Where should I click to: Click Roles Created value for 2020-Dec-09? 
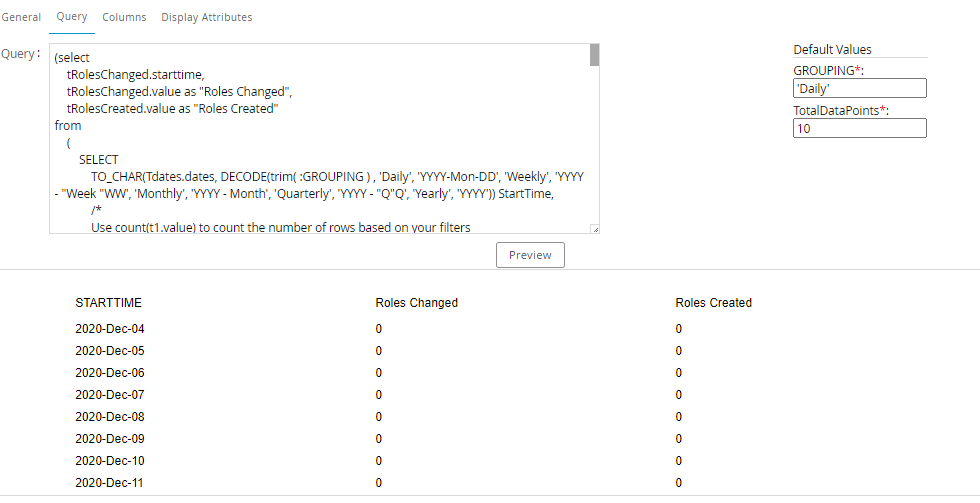pyautogui.click(x=679, y=439)
